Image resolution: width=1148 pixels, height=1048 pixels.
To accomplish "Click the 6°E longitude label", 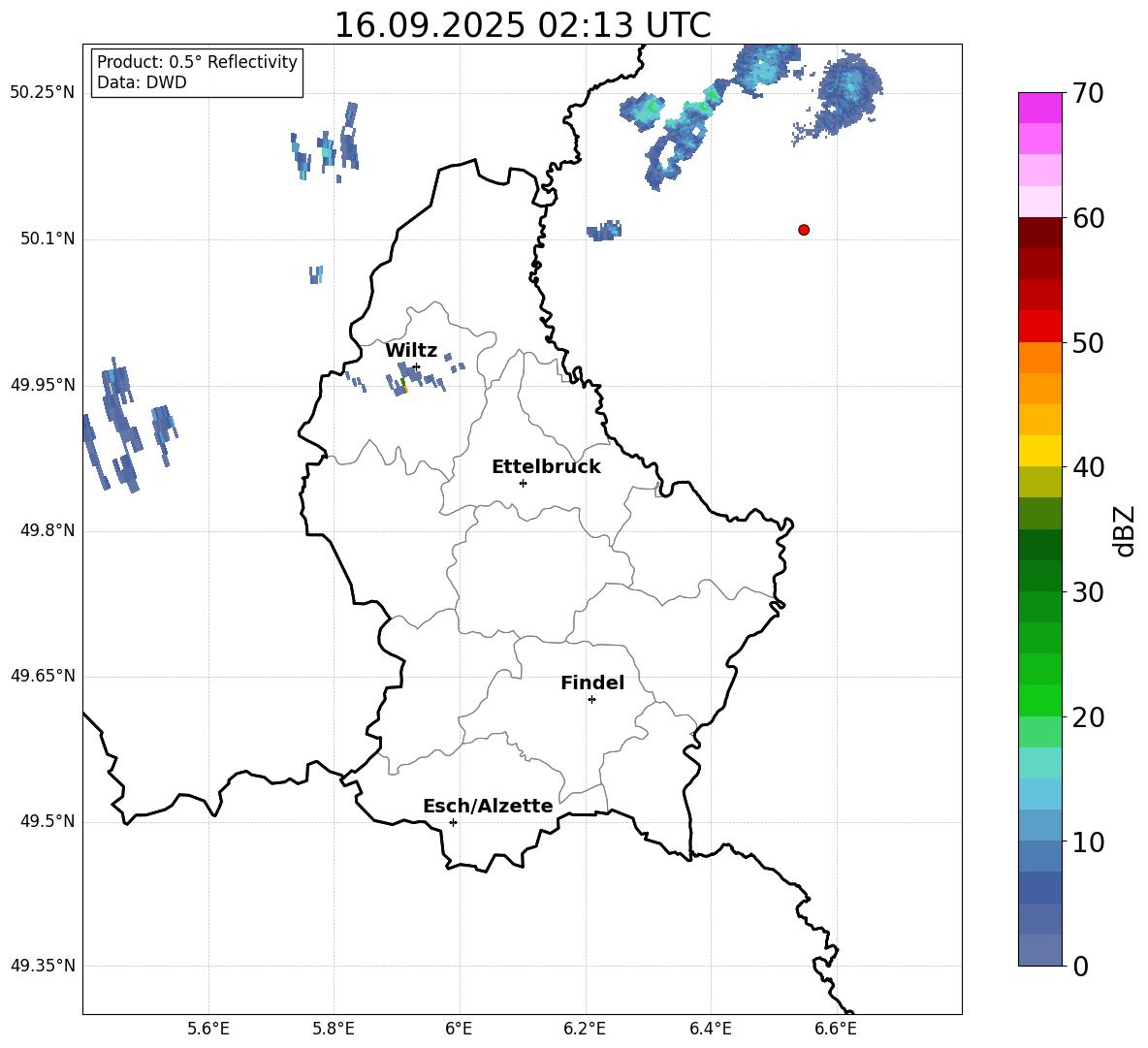I will point(459,1029).
